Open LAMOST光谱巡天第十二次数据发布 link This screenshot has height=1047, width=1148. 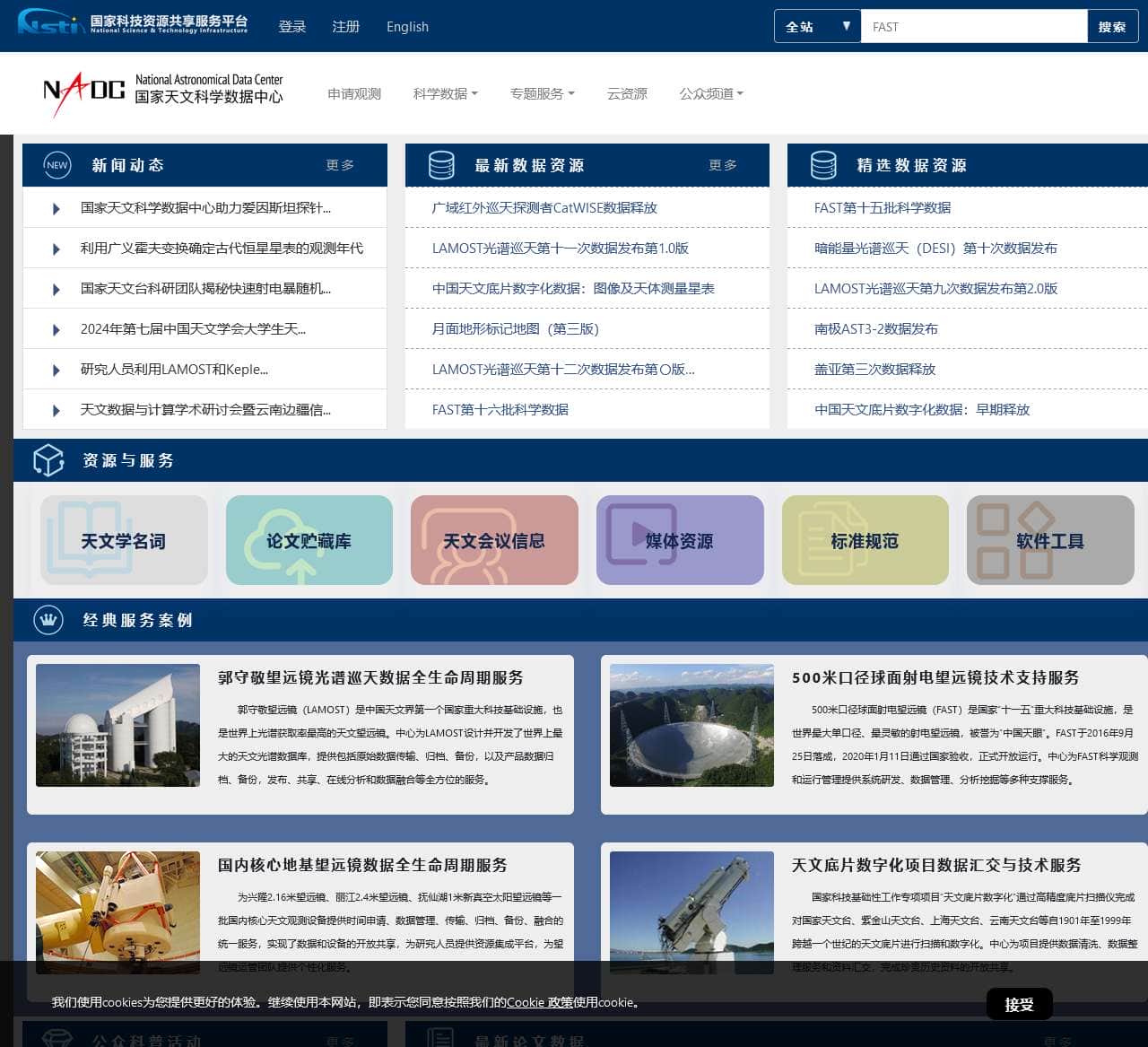coord(563,369)
